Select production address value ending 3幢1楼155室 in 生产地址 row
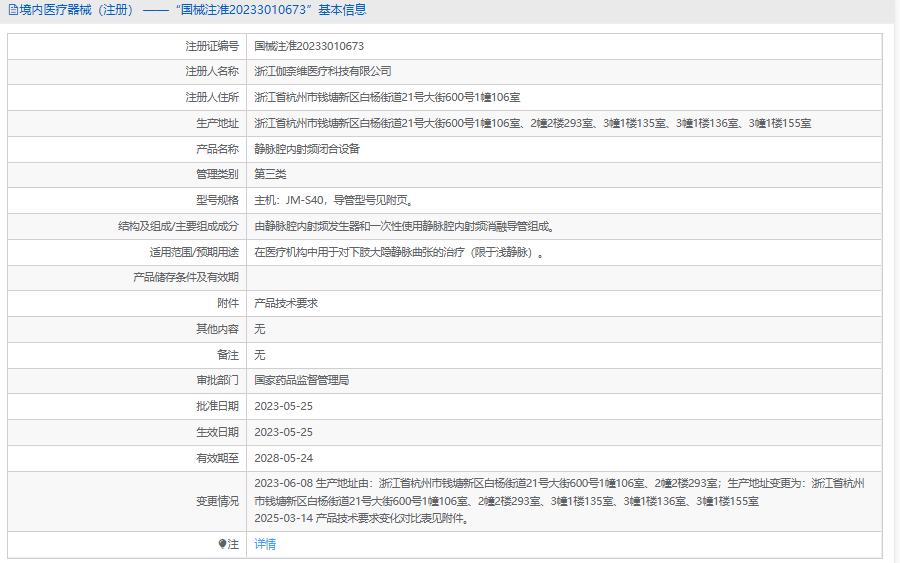The width and height of the screenshot is (900, 563). click(x=533, y=123)
